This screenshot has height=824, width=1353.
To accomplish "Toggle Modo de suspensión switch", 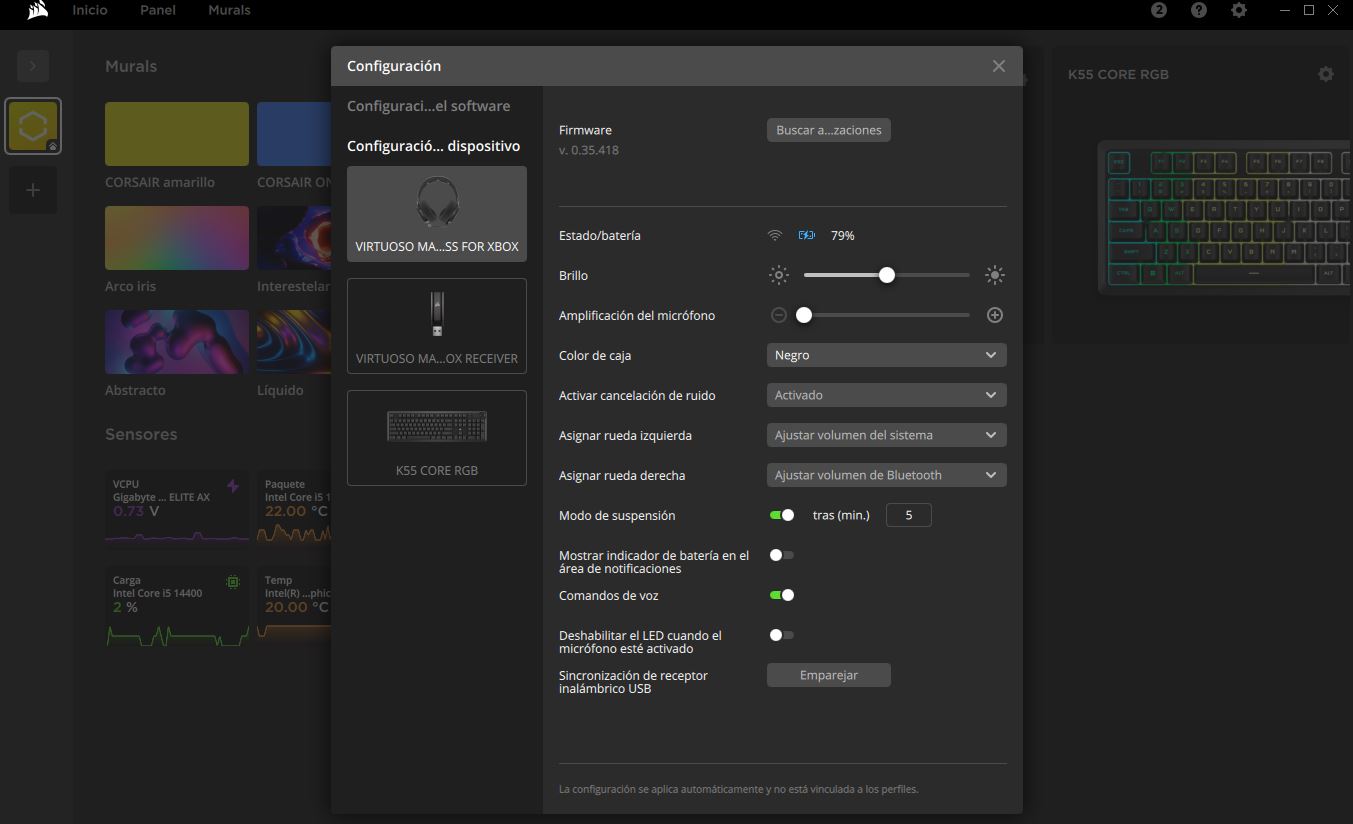I will [x=782, y=515].
